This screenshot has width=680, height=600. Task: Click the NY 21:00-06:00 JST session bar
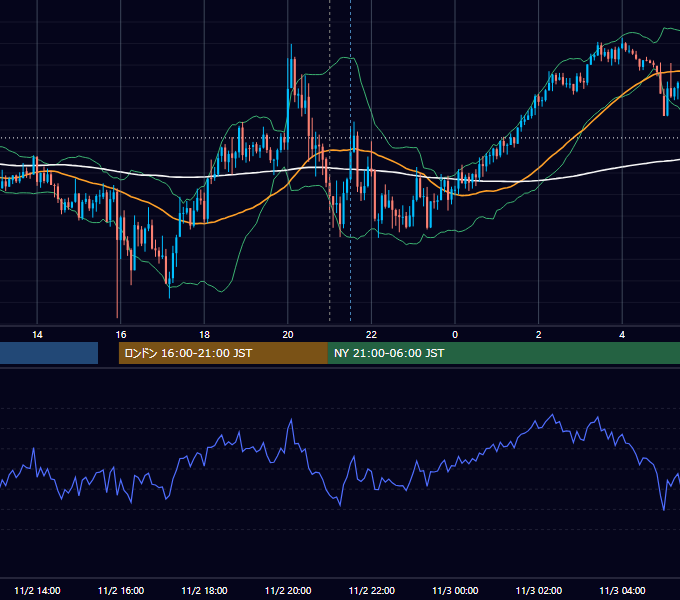point(503,353)
